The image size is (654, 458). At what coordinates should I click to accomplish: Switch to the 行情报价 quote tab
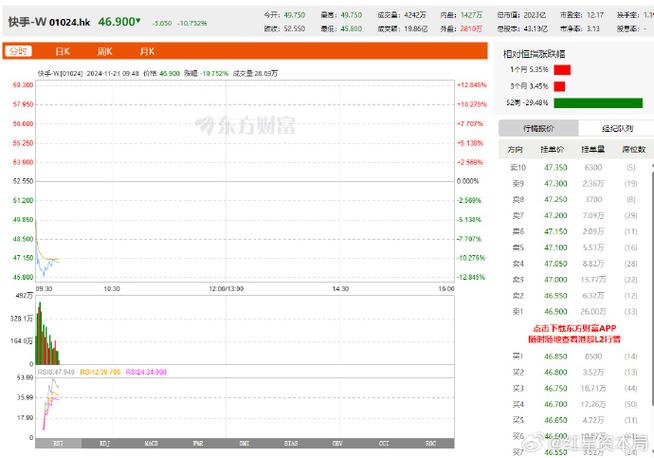[538, 128]
